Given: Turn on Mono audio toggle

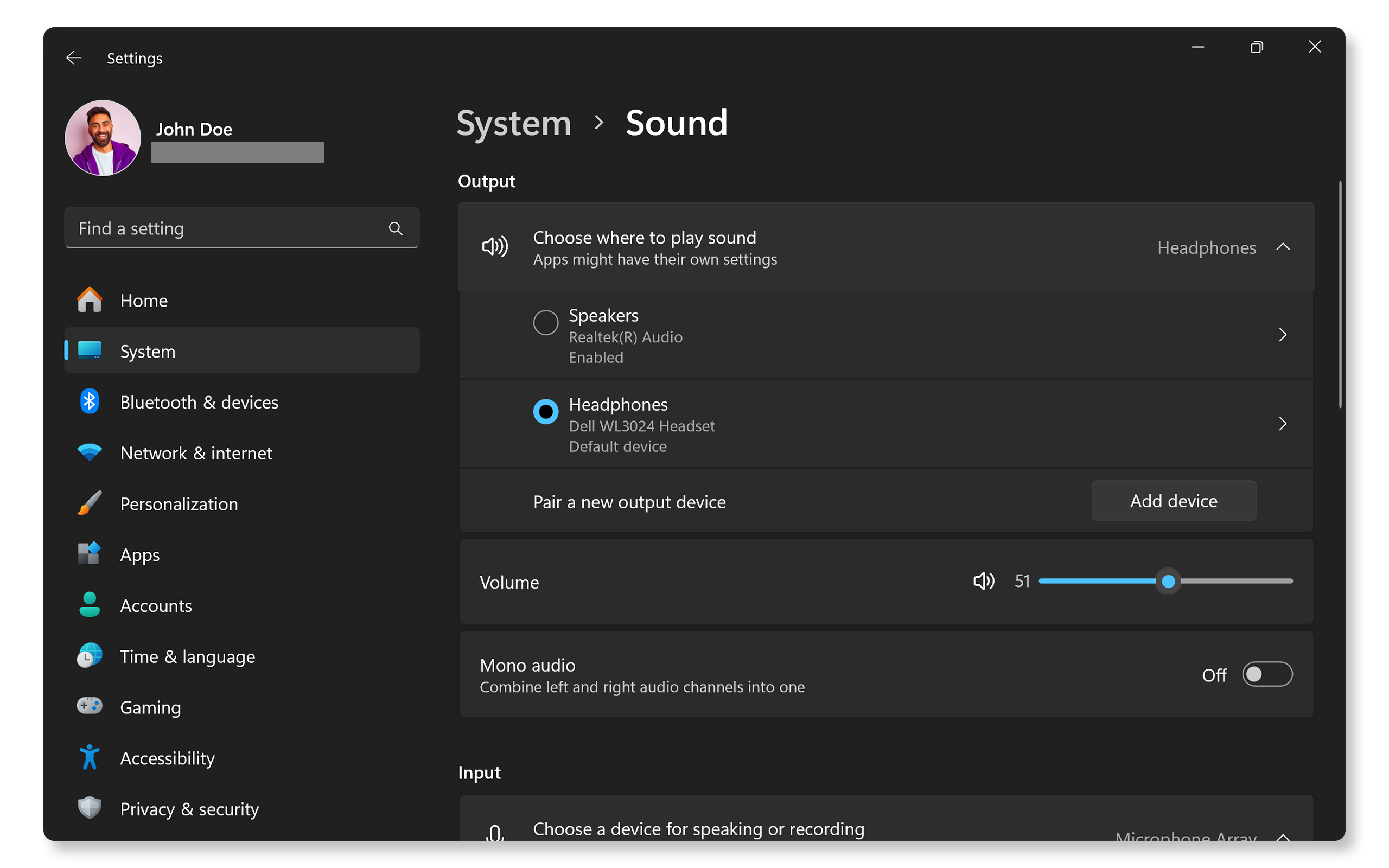Looking at the screenshot, I should [1267, 674].
